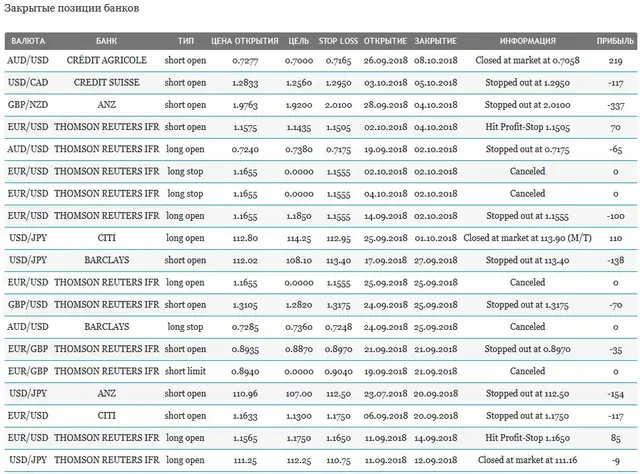Image resolution: width=640 pixels, height=474 pixels.
Task: Select profit value -138
Action: click(616, 260)
